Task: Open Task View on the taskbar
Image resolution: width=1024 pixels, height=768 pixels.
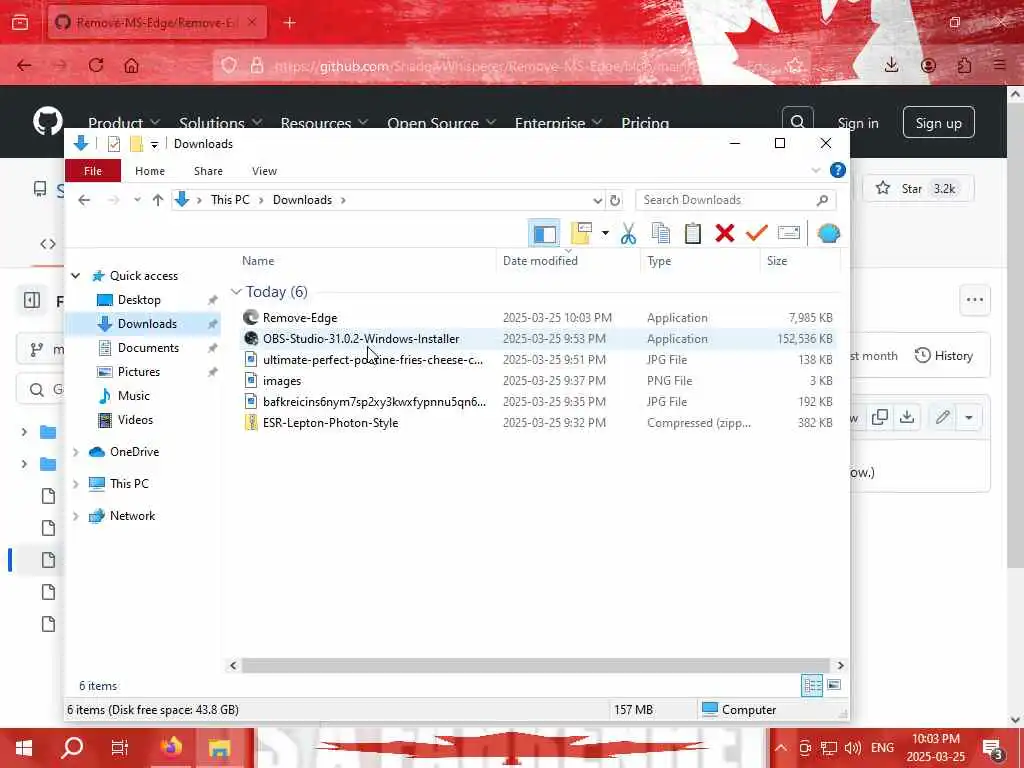Action: point(120,748)
